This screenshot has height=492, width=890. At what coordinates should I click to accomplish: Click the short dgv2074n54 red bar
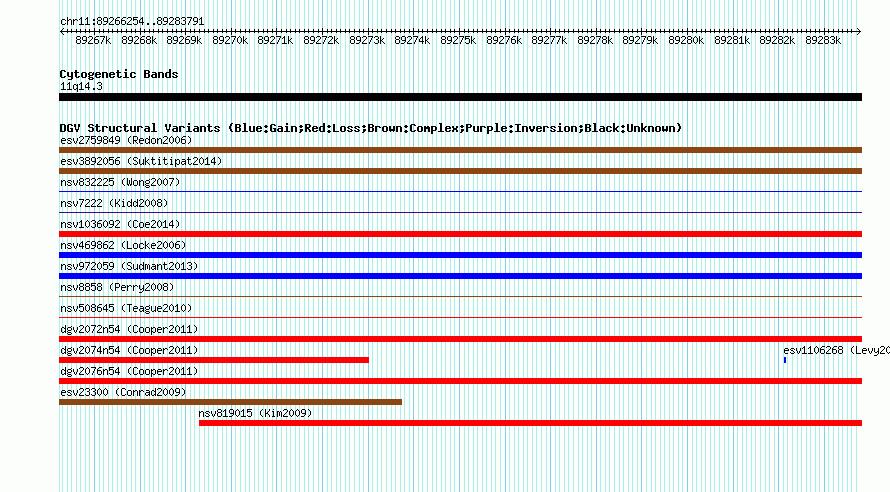[214, 360]
